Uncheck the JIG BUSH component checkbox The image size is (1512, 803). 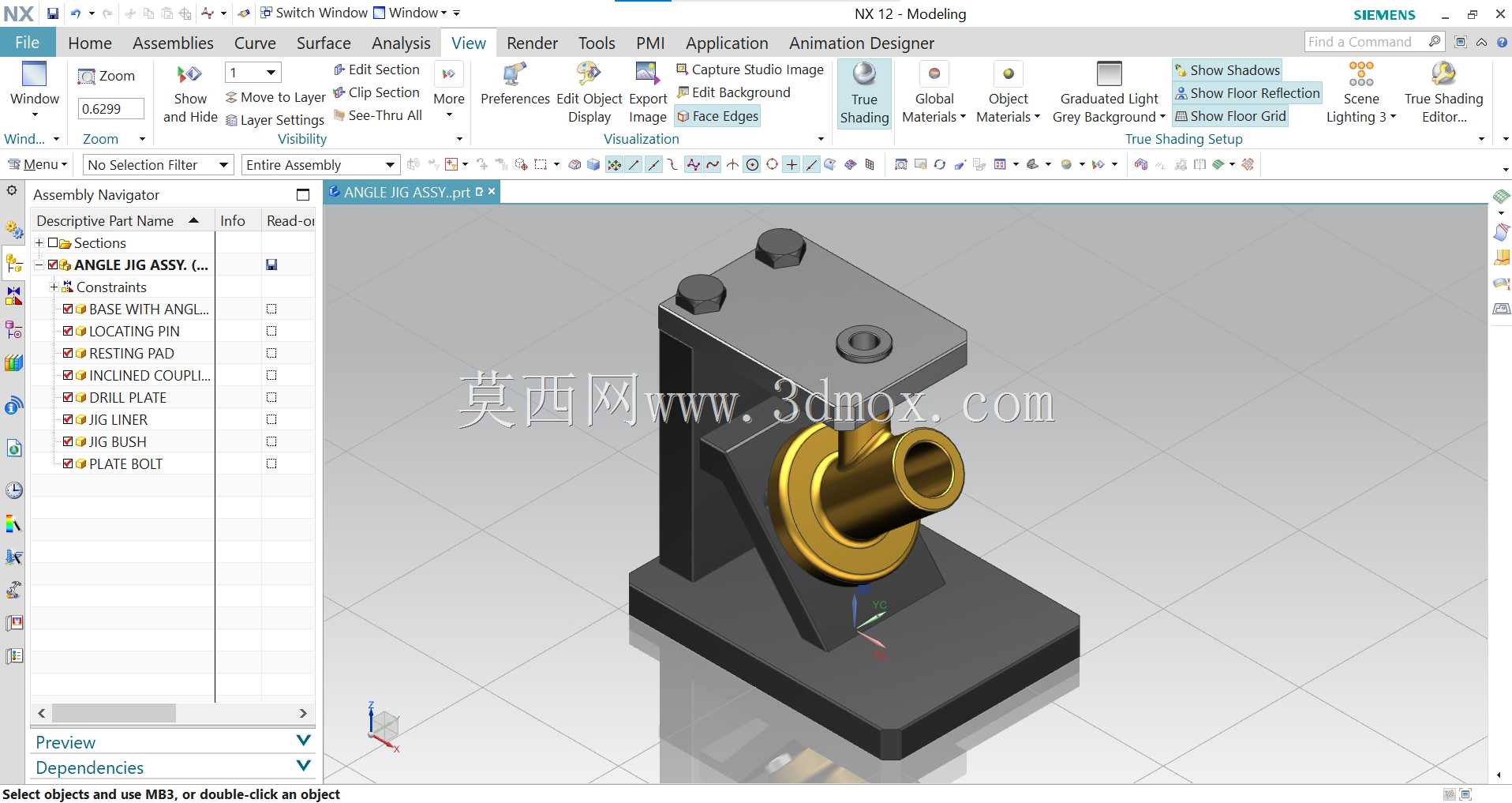68,441
